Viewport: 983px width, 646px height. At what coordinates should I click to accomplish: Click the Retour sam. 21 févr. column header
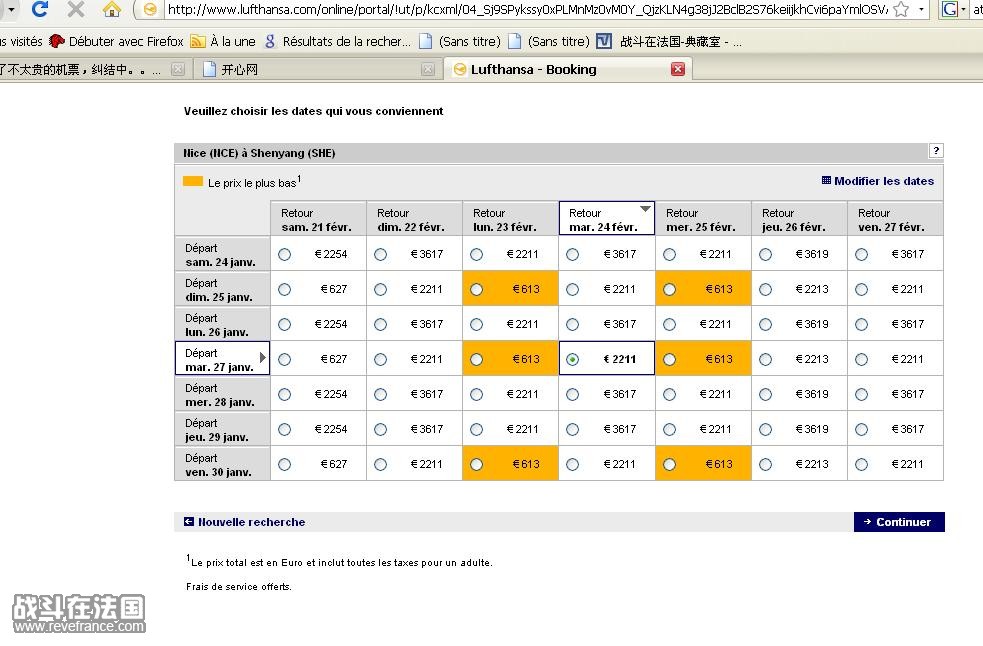click(318, 219)
